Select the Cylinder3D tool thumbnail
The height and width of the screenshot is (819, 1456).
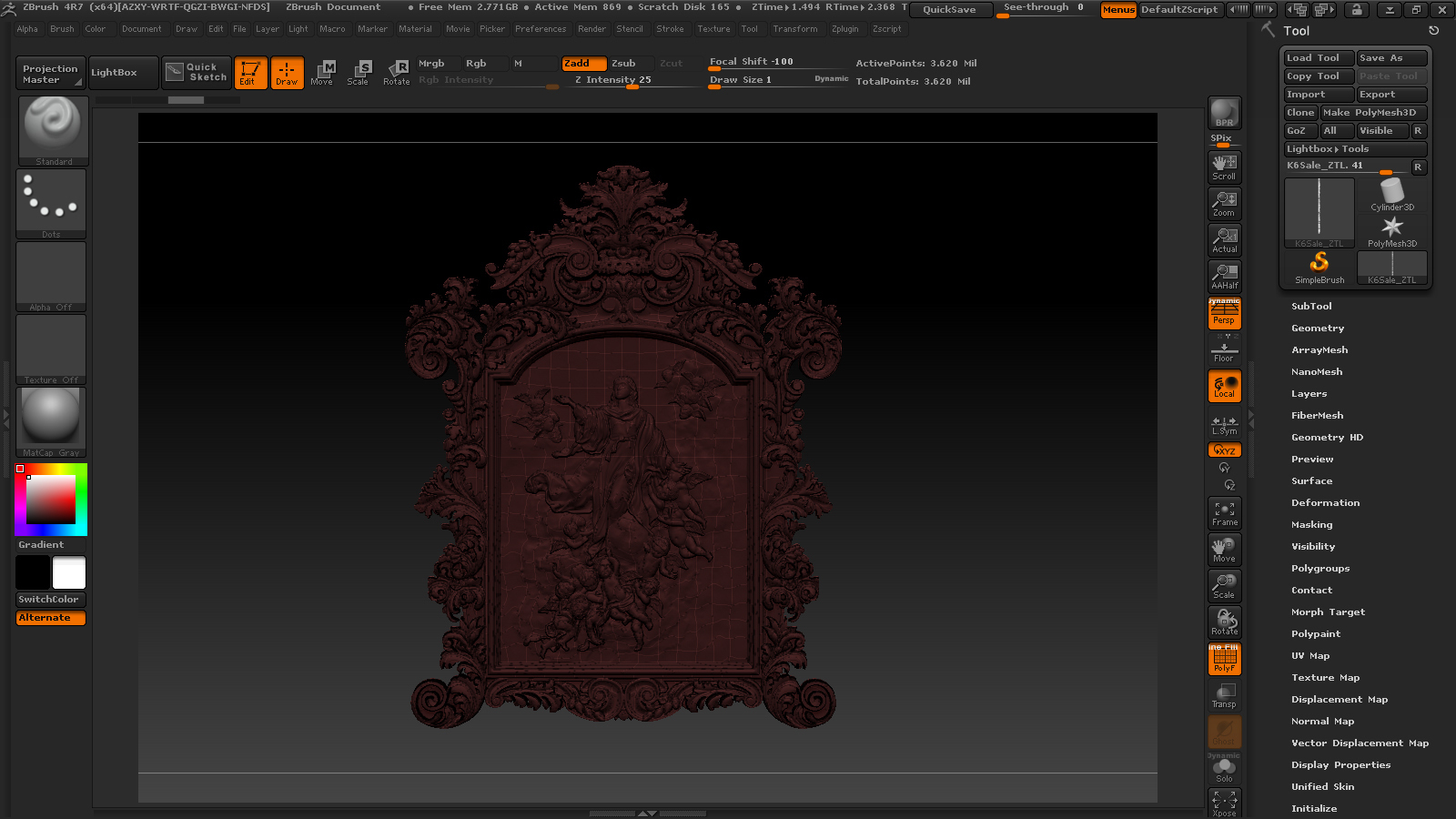[x=1392, y=195]
